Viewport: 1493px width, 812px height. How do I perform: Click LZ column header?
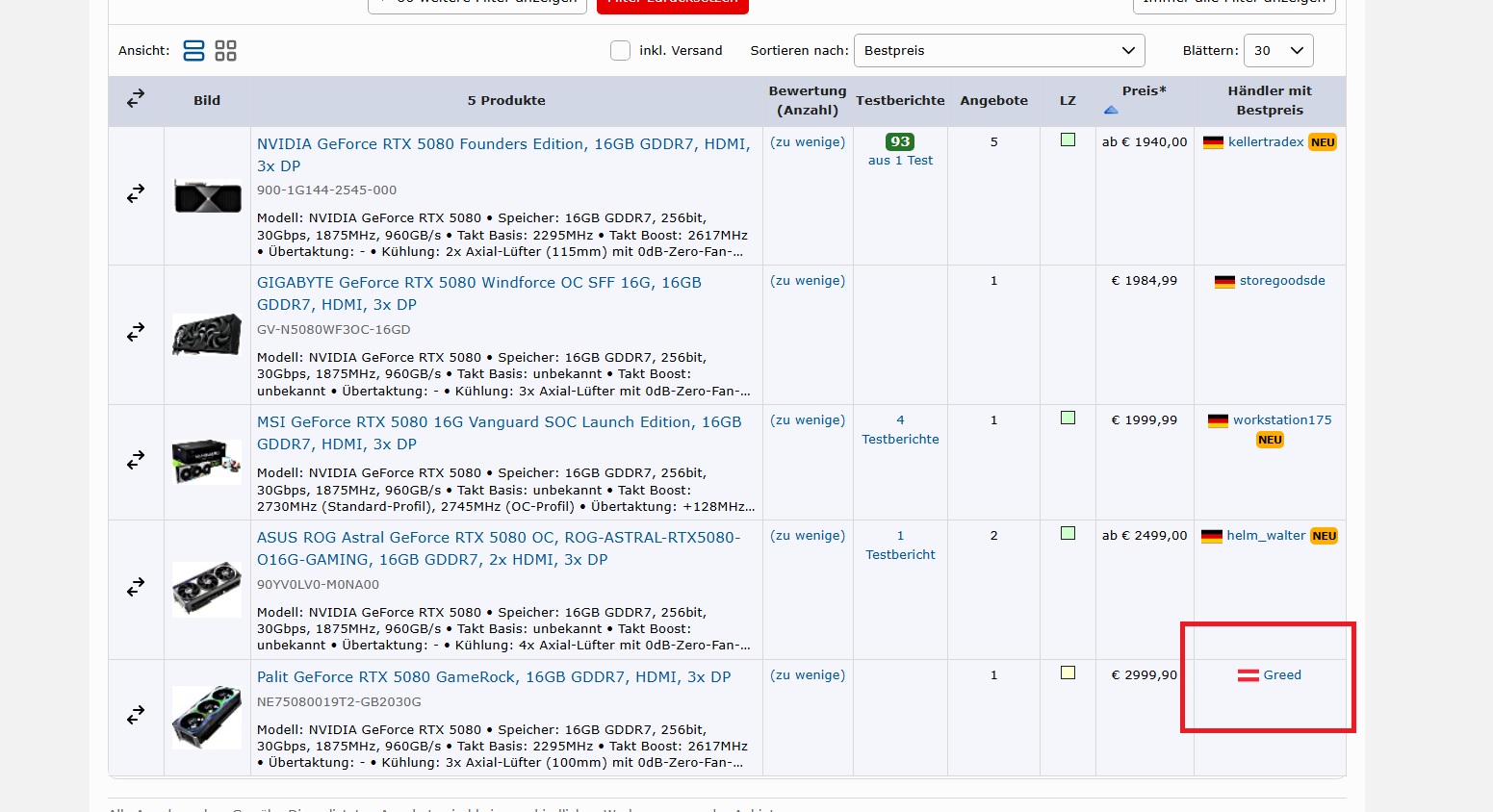[1068, 100]
